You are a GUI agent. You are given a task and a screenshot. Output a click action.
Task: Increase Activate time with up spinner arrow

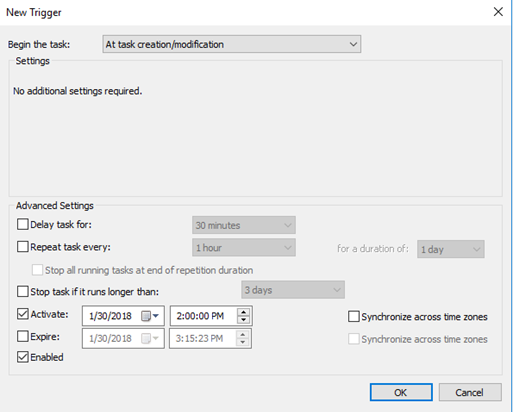tap(243, 312)
